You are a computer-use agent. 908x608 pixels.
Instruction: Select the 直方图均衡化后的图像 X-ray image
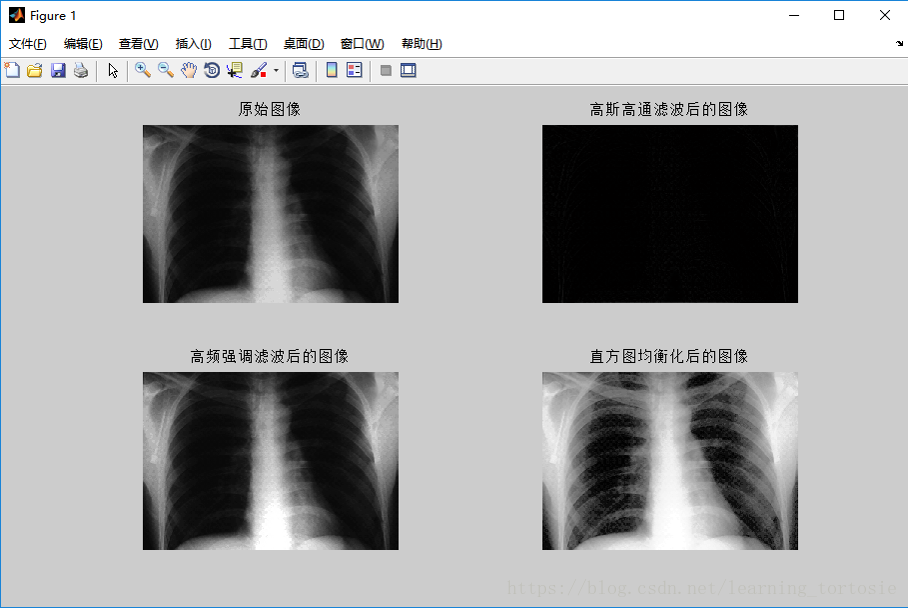(670, 461)
